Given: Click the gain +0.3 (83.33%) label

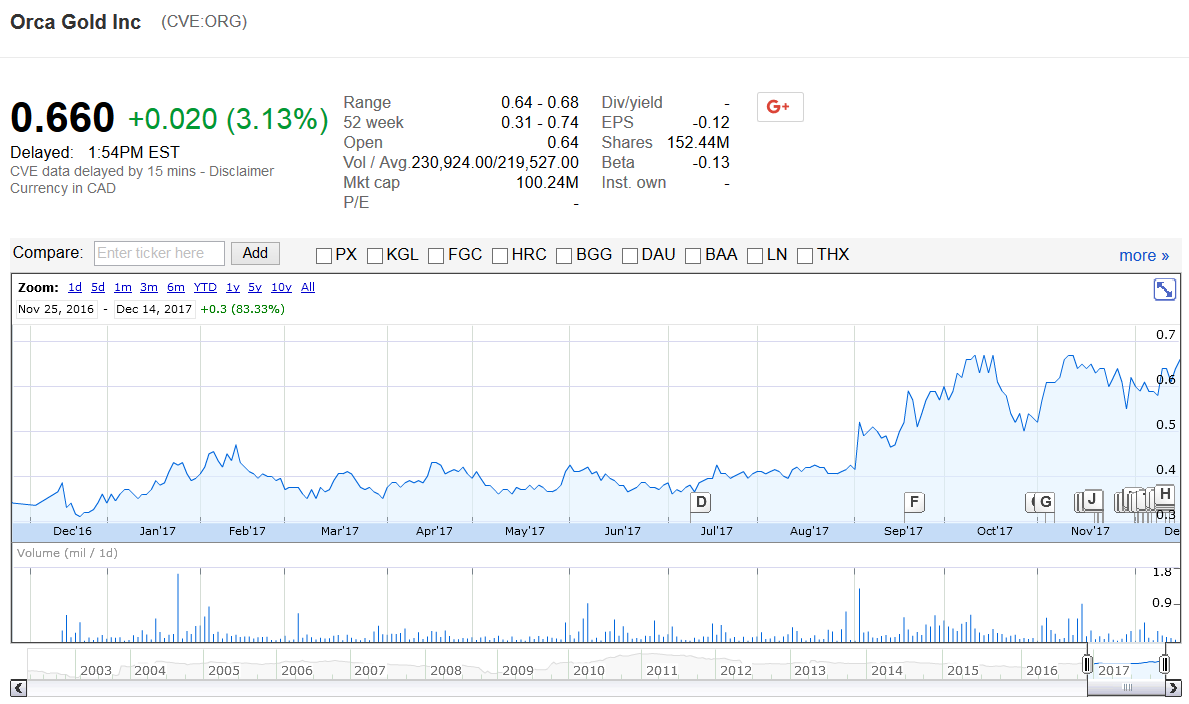Looking at the screenshot, I should coord(243,310).
